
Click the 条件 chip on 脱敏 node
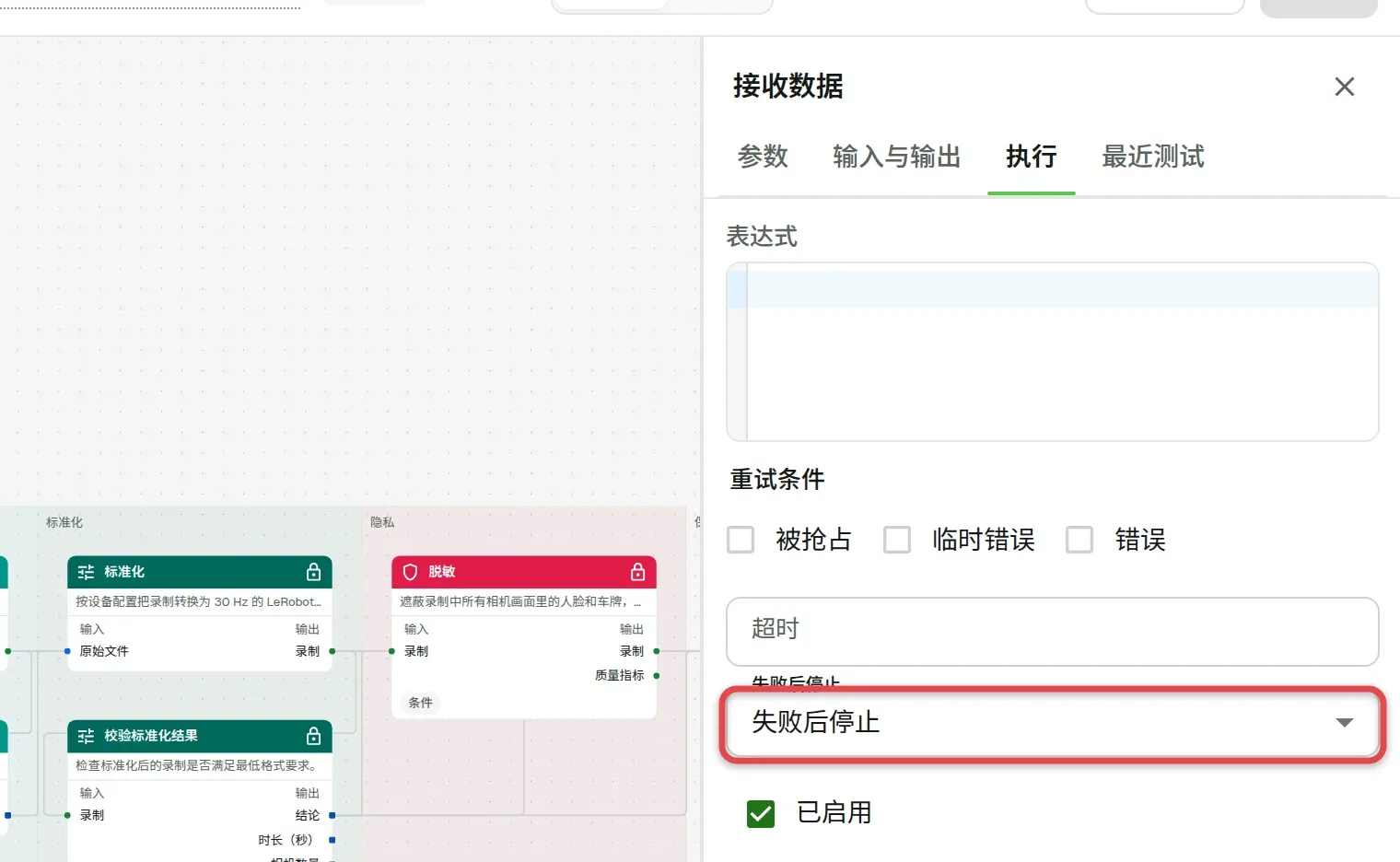point(420,703)
